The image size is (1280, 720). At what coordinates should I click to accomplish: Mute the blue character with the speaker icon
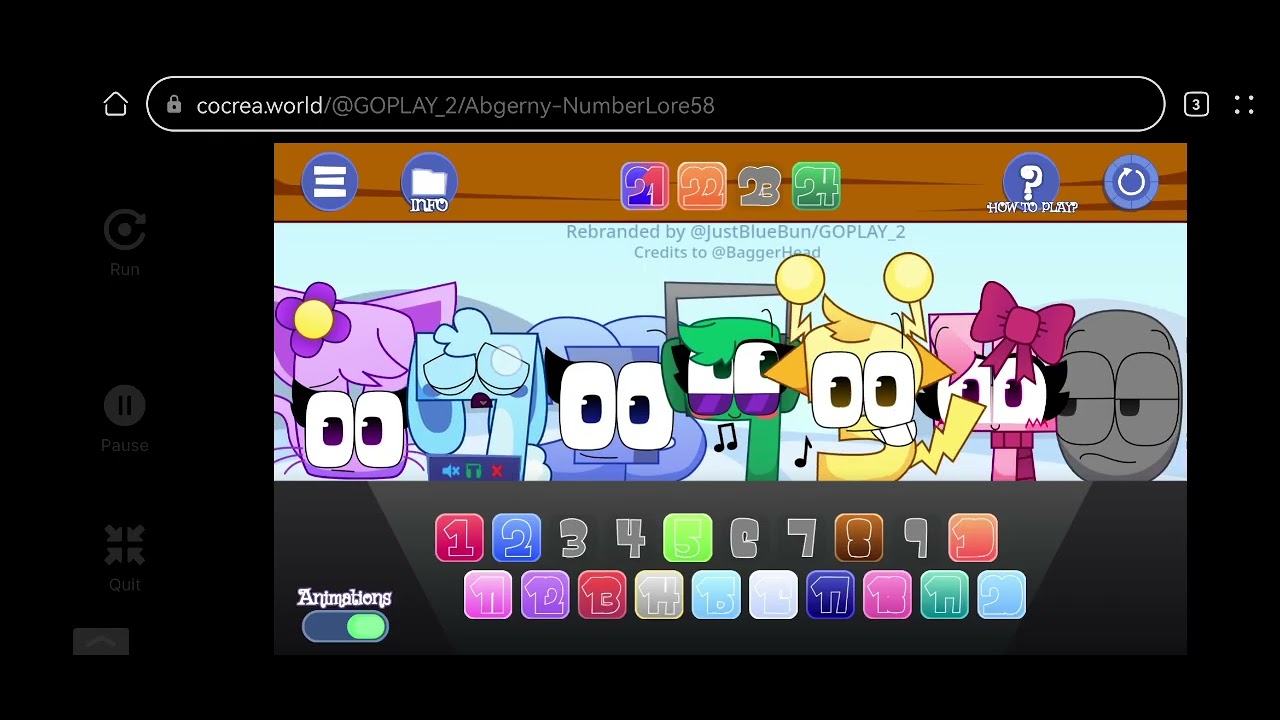[451, 471]
